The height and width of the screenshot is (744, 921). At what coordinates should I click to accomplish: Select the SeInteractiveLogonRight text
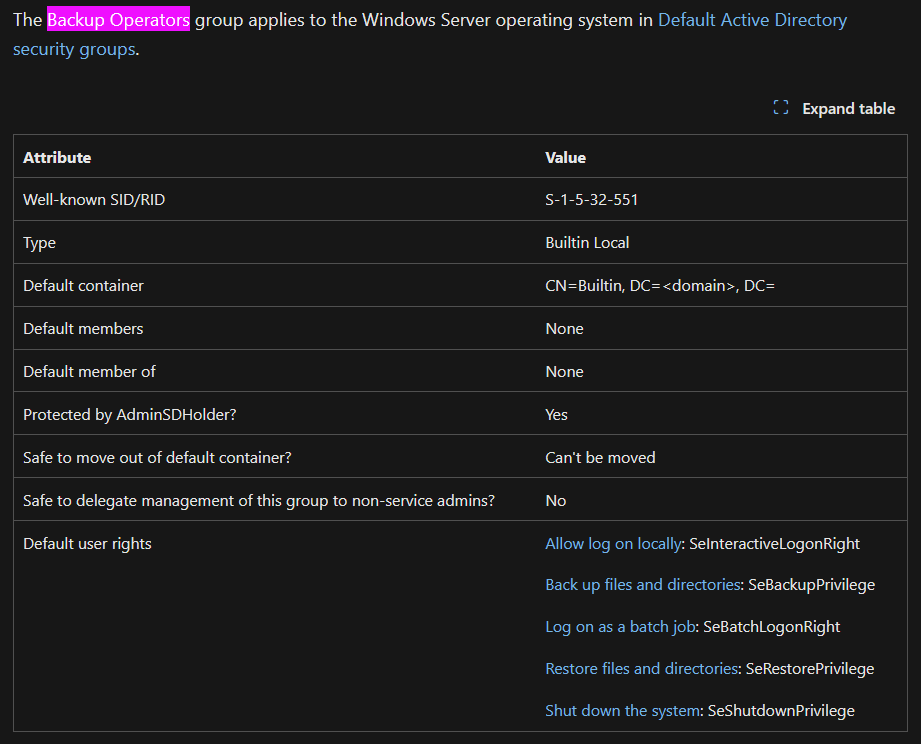point(774,544)
